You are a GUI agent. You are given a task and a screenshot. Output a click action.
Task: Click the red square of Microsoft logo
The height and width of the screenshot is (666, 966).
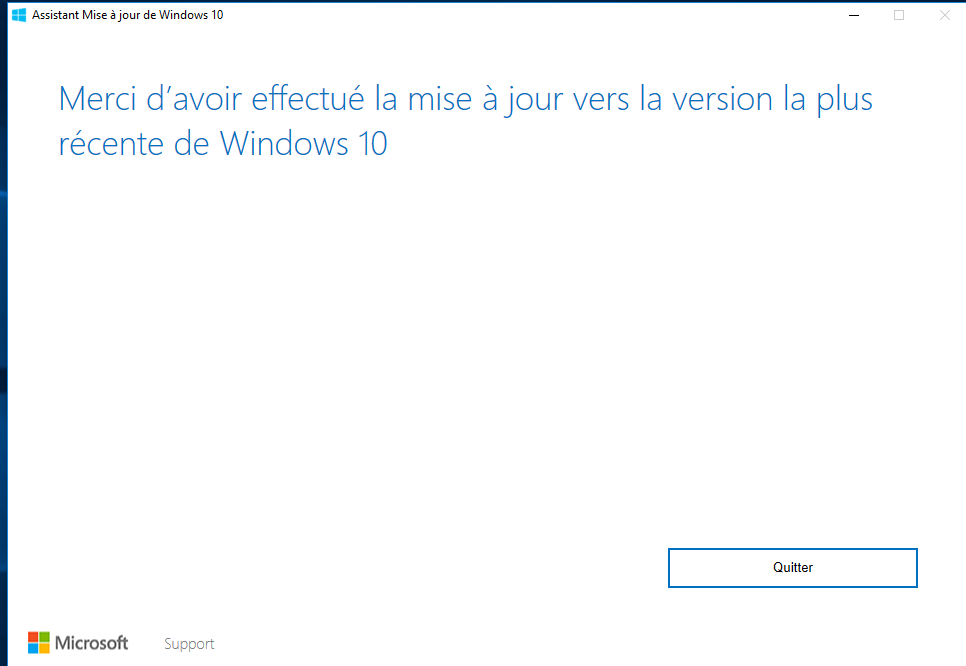[x=33, y=637]
